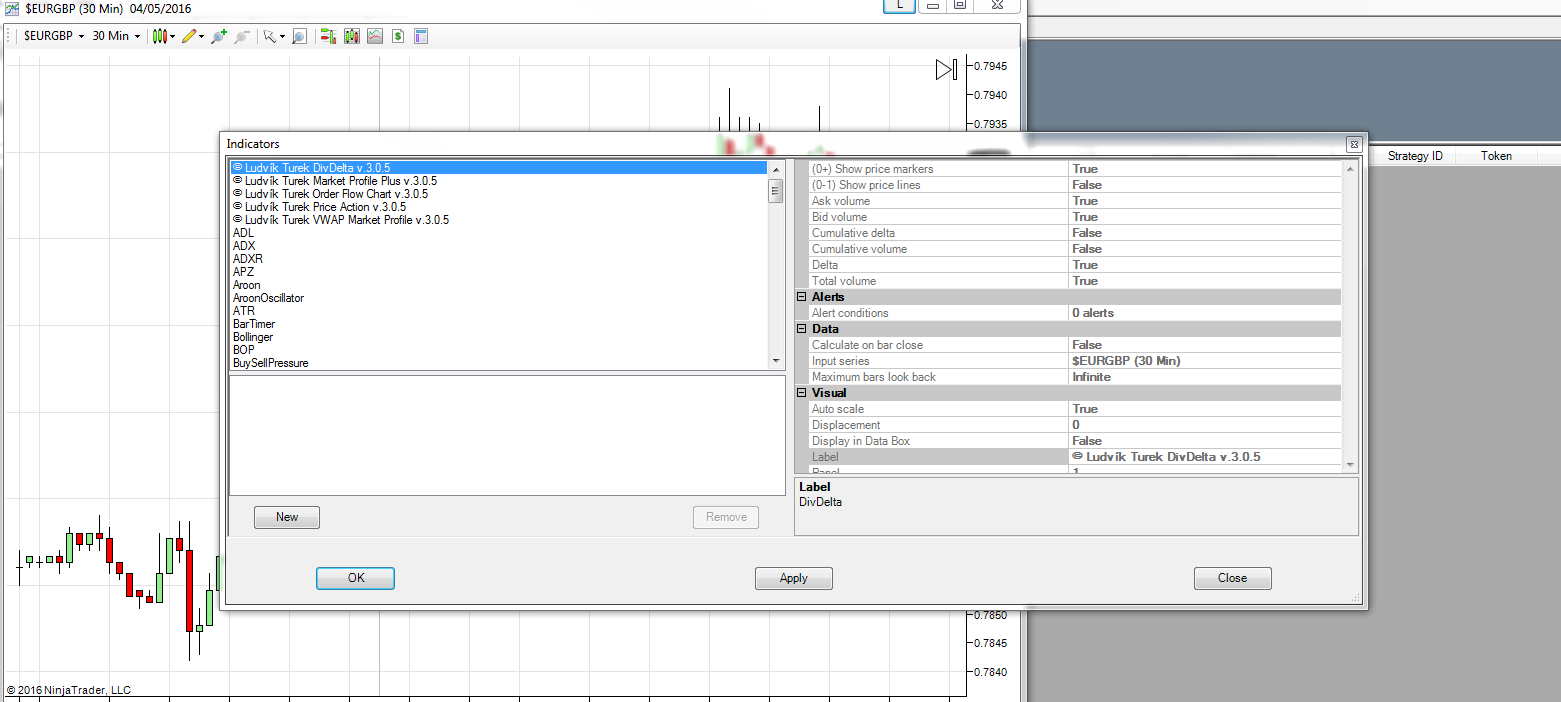The height and width of the screenshot is (702, 1561).
Task: Select BuySellPressure in the indicator list
Action: click(x=499, y=363)
